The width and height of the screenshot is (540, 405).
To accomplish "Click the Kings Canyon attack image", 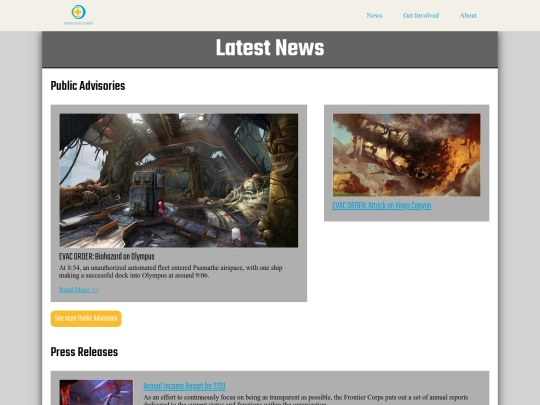I will pyautogui.click(x=406, y=155).
